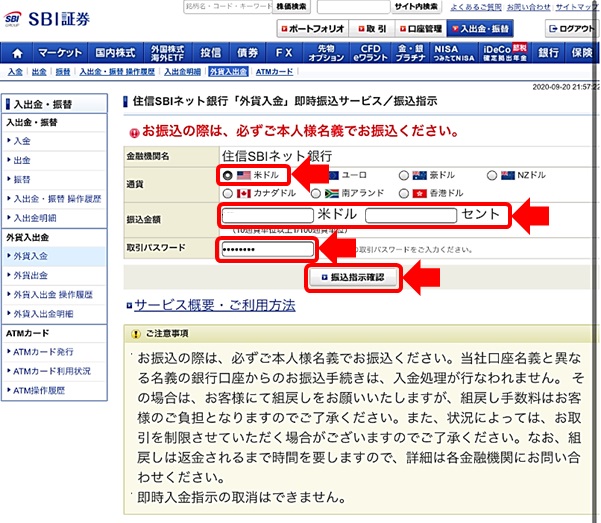Open 外貨出金 in the left sidebar

point(31,275)
